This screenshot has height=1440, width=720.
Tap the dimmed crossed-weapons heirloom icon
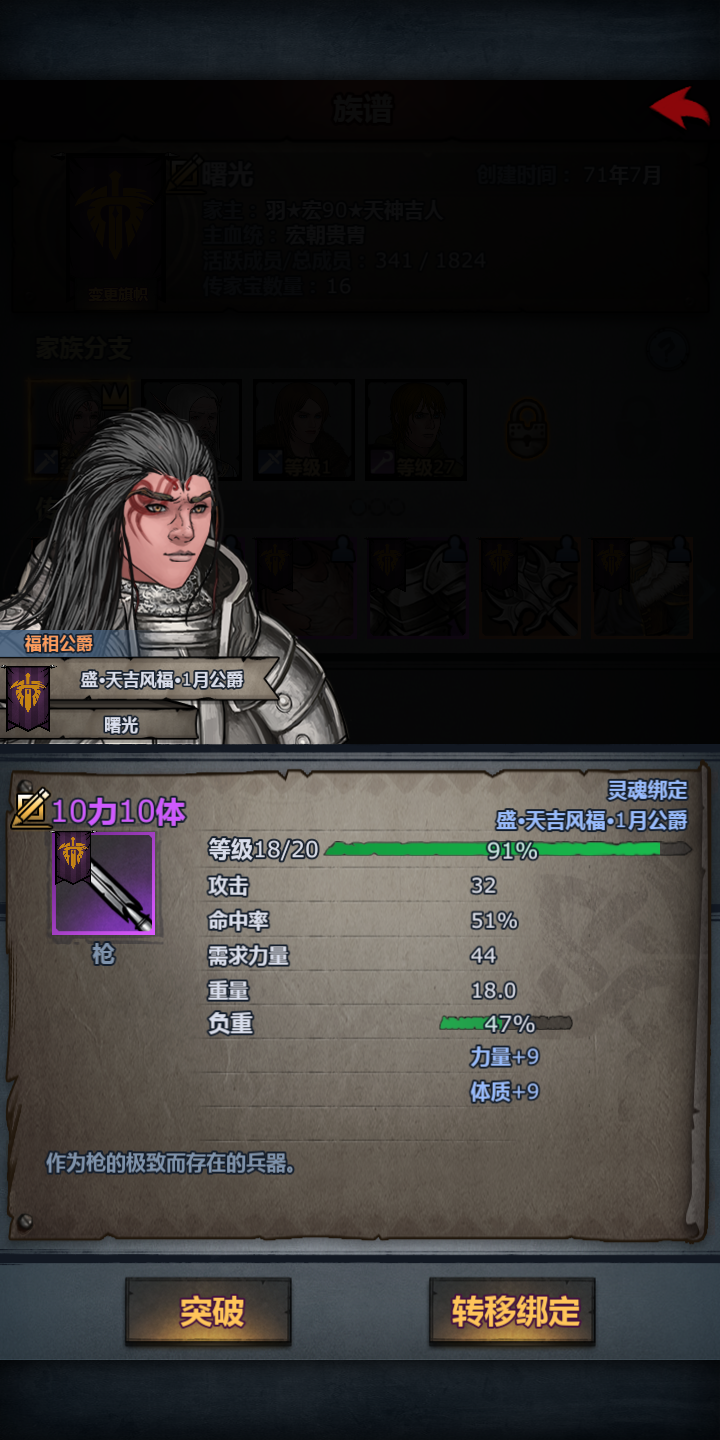529,588
